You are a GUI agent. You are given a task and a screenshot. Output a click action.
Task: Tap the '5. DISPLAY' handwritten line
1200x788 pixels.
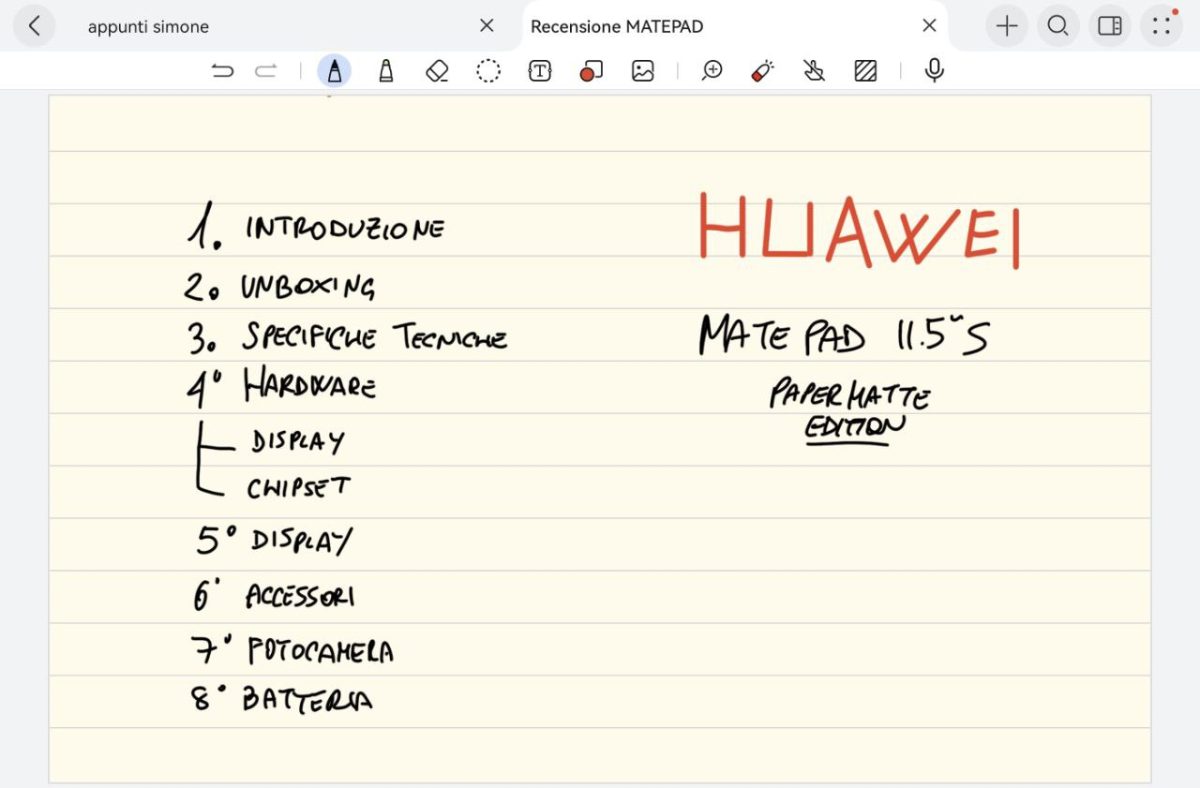274,541
